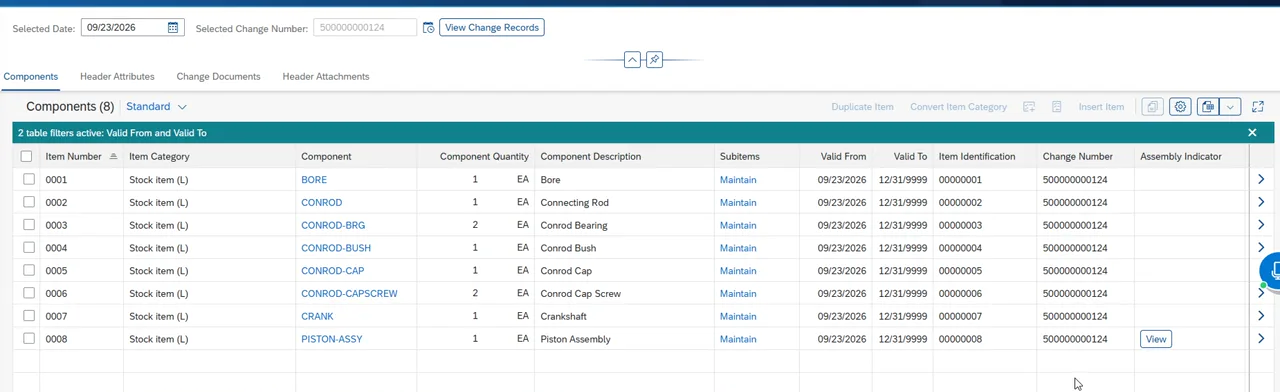1280x392 pixels.
Task: Open the export options dropdown arrow
Action: pos(1230,107)
